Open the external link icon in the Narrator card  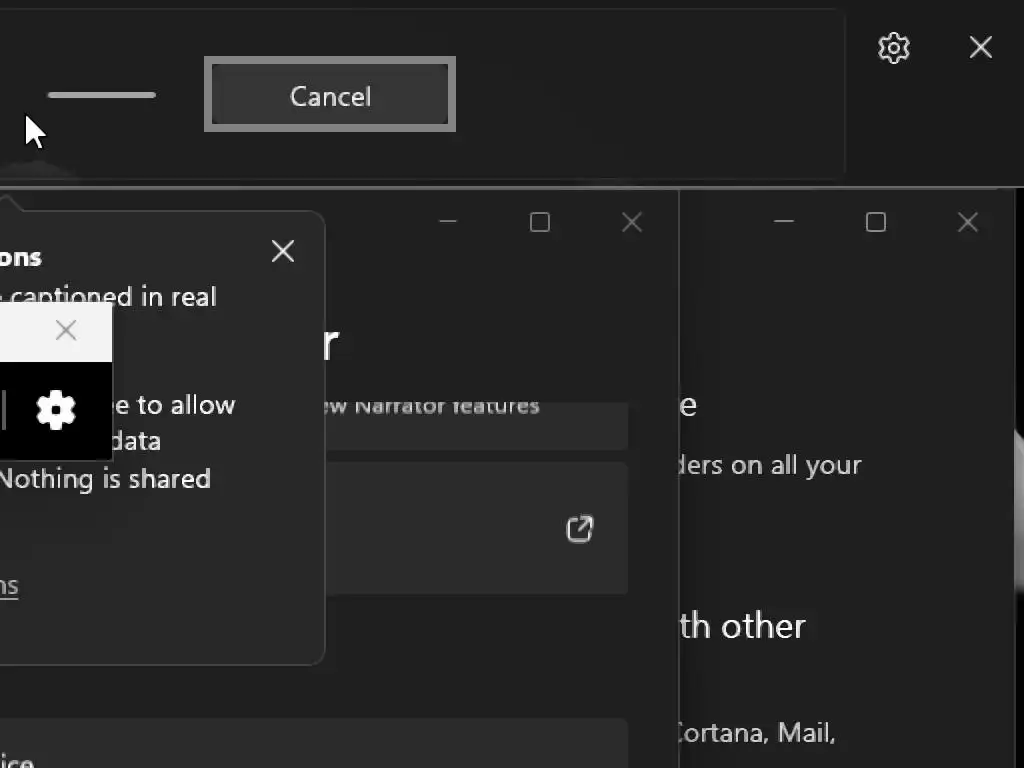pos(580,529)
